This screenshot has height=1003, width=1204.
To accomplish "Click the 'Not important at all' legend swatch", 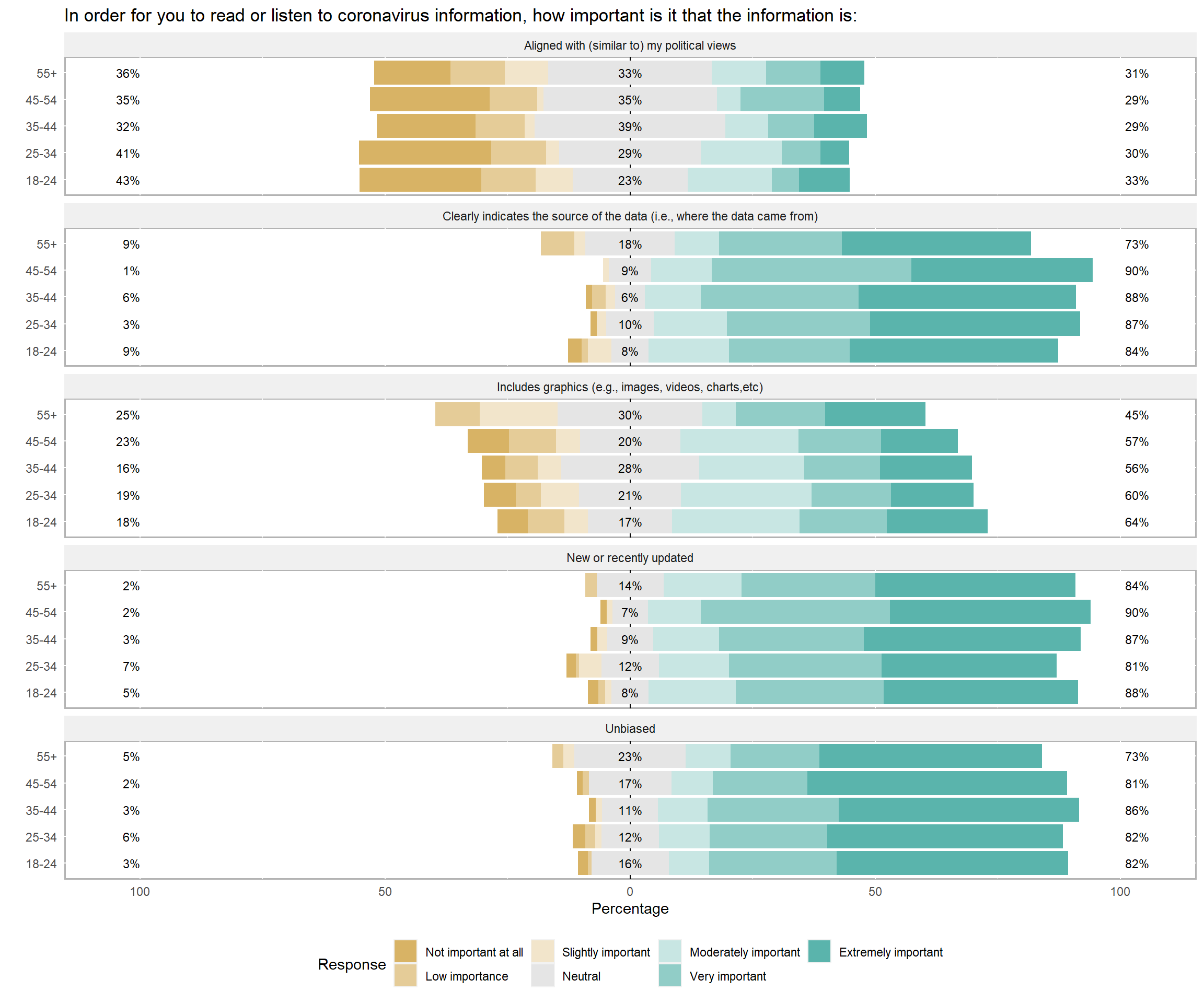I will coord(406,951).
